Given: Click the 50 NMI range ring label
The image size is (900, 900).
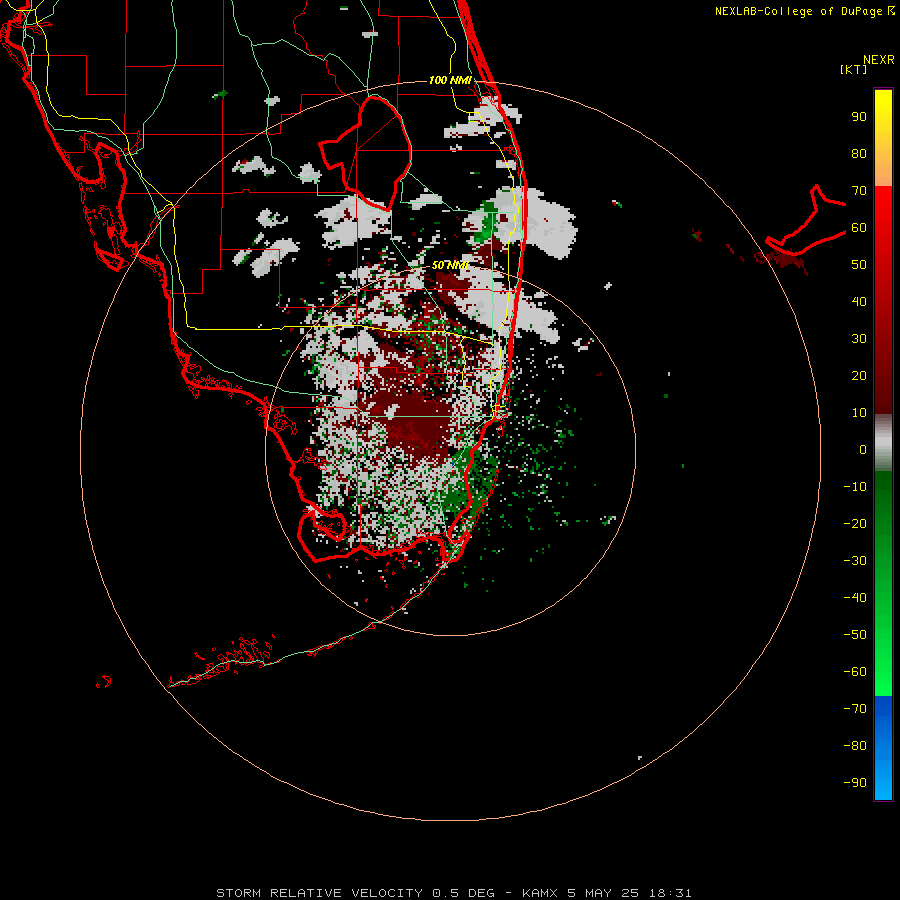Looking at the screenshot, I should click(x=450, y=265).
